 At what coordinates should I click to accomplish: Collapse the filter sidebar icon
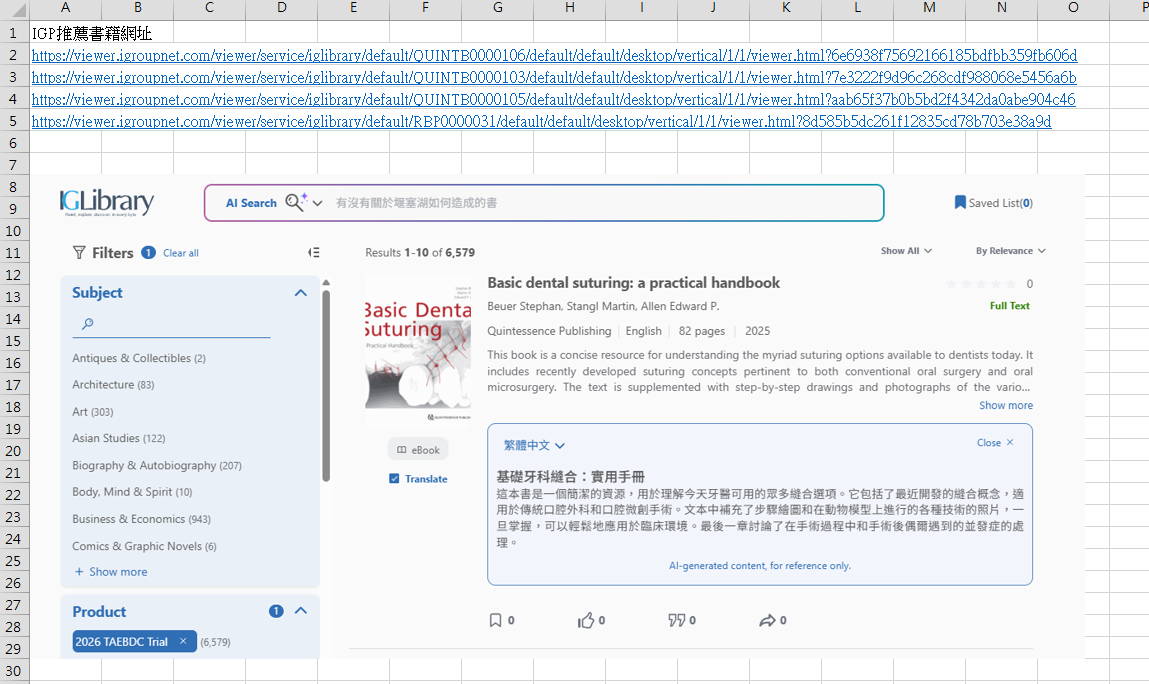tap(314, 253)
